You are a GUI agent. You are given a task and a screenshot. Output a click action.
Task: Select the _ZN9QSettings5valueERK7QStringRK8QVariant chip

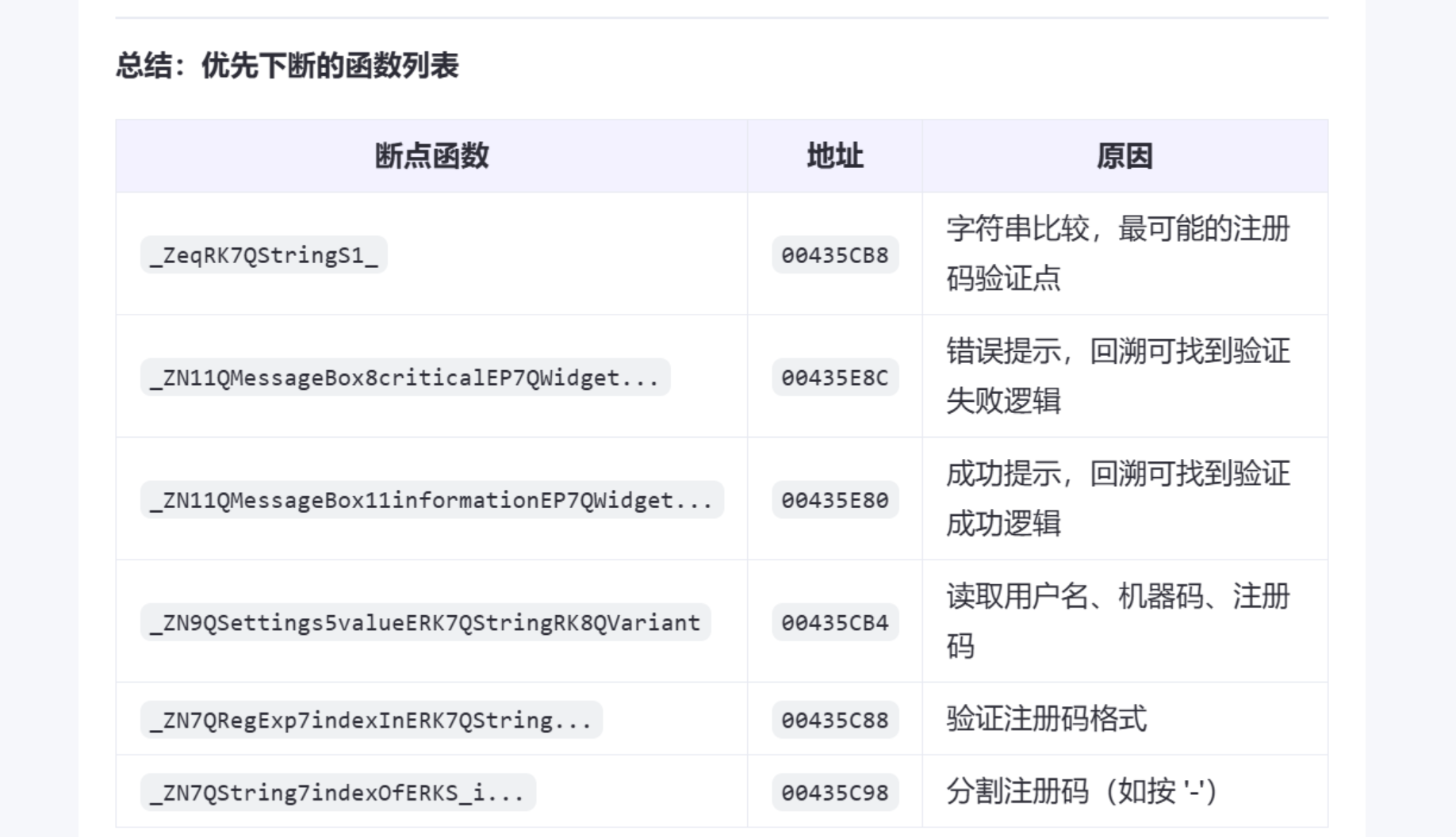point(426,622)
